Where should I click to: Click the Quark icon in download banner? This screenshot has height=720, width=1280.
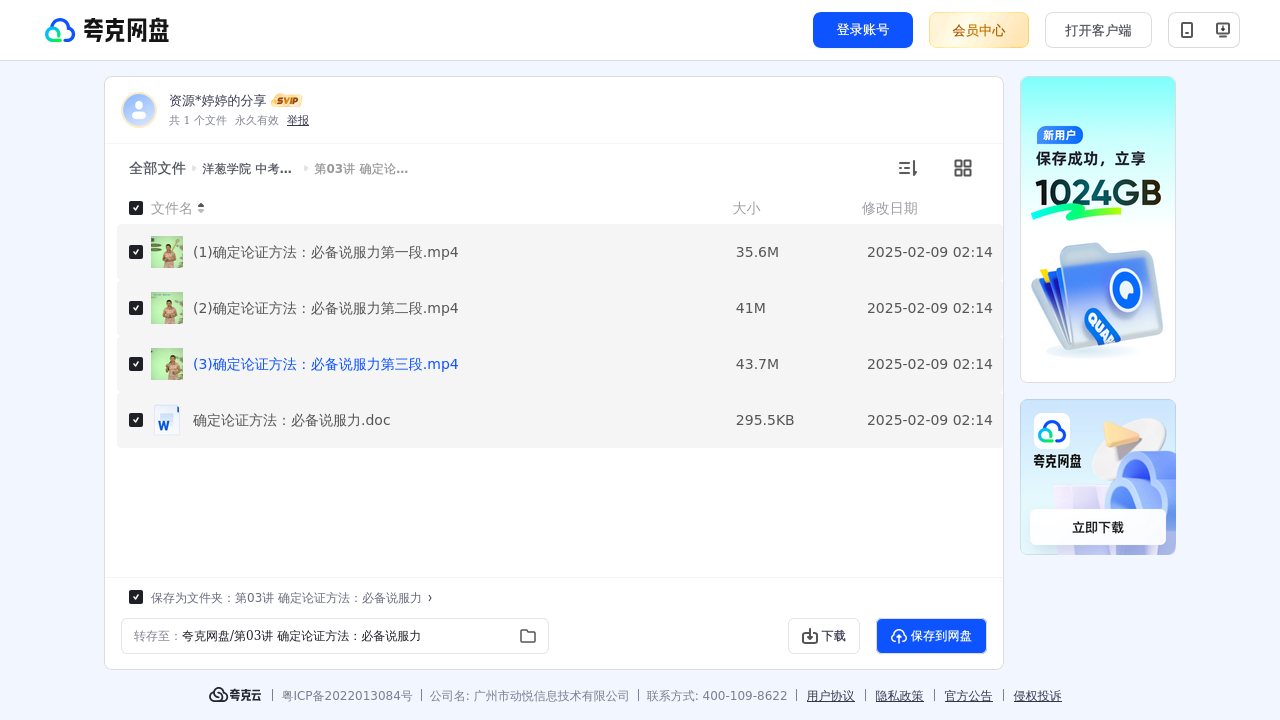coord(1052,431)
